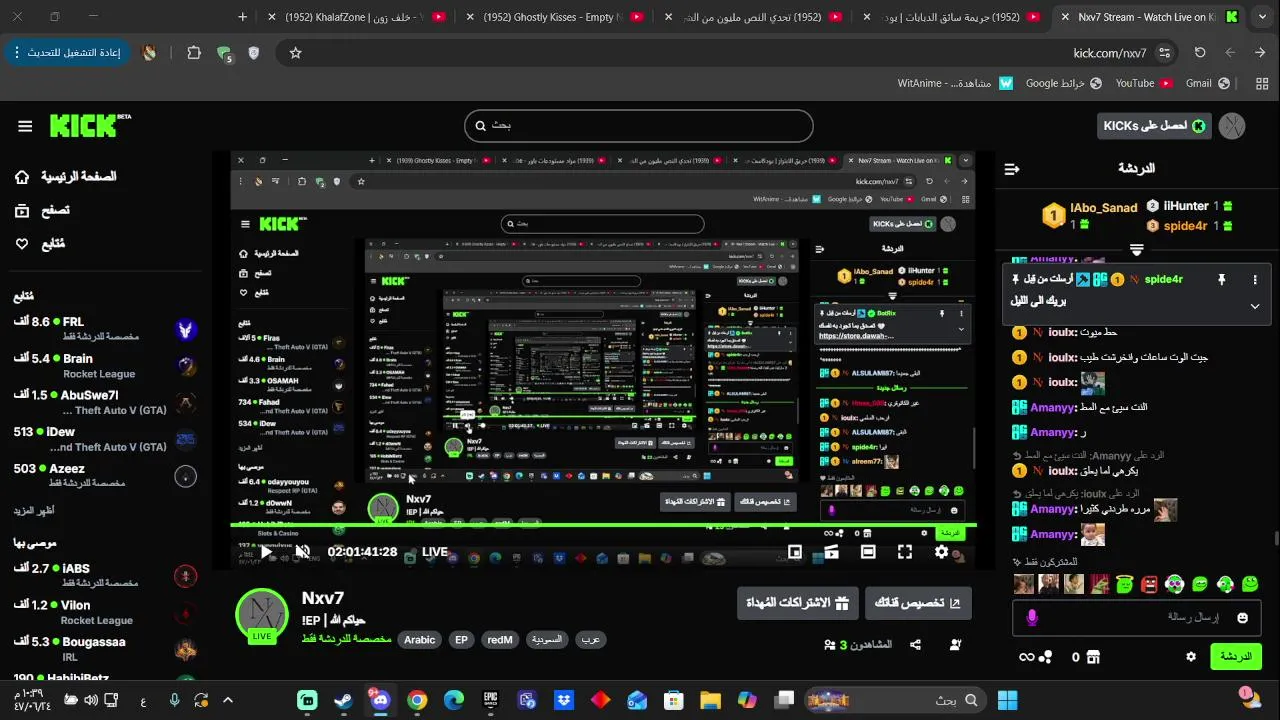Enter fullscreen on the player
This screenshot has width=1280, height=720.
pyautogui.click(x=905, y=551)
